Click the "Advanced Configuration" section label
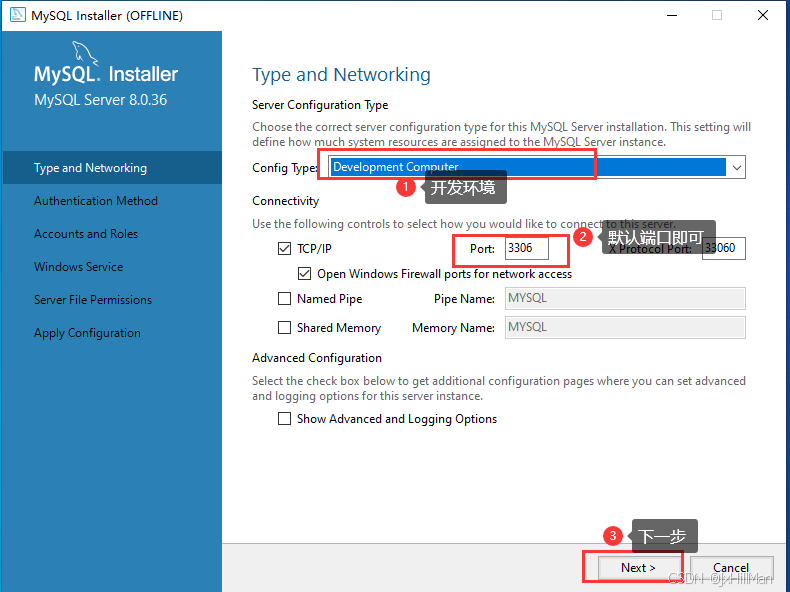Image resolution: width=790 pixels, height=592 pixels. point(316,358)
